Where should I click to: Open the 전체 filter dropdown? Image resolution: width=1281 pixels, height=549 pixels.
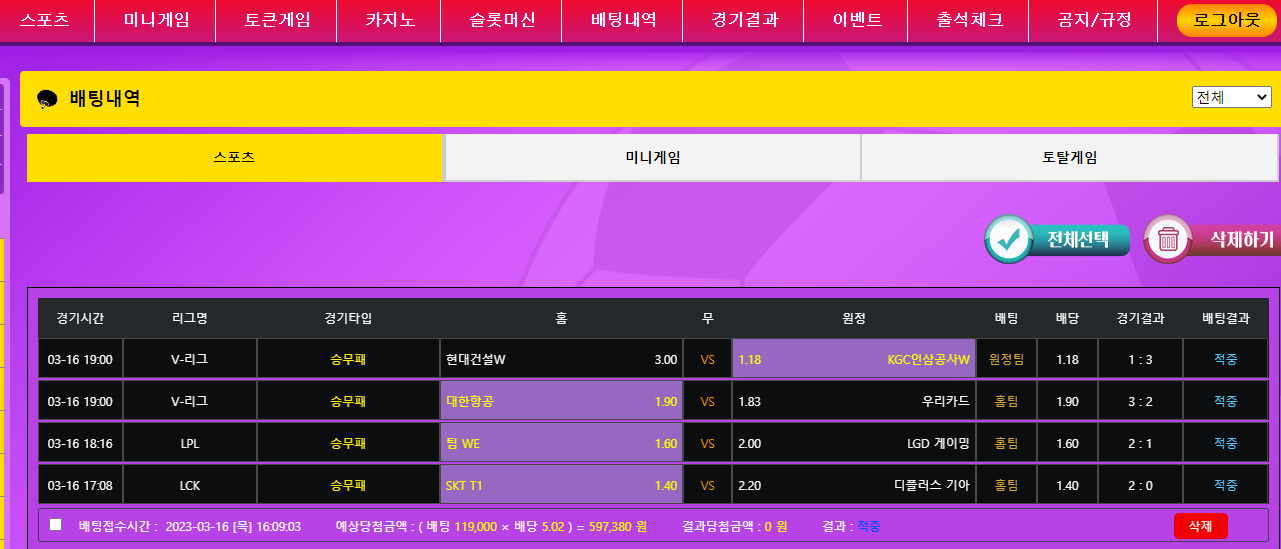point(1231,97)
